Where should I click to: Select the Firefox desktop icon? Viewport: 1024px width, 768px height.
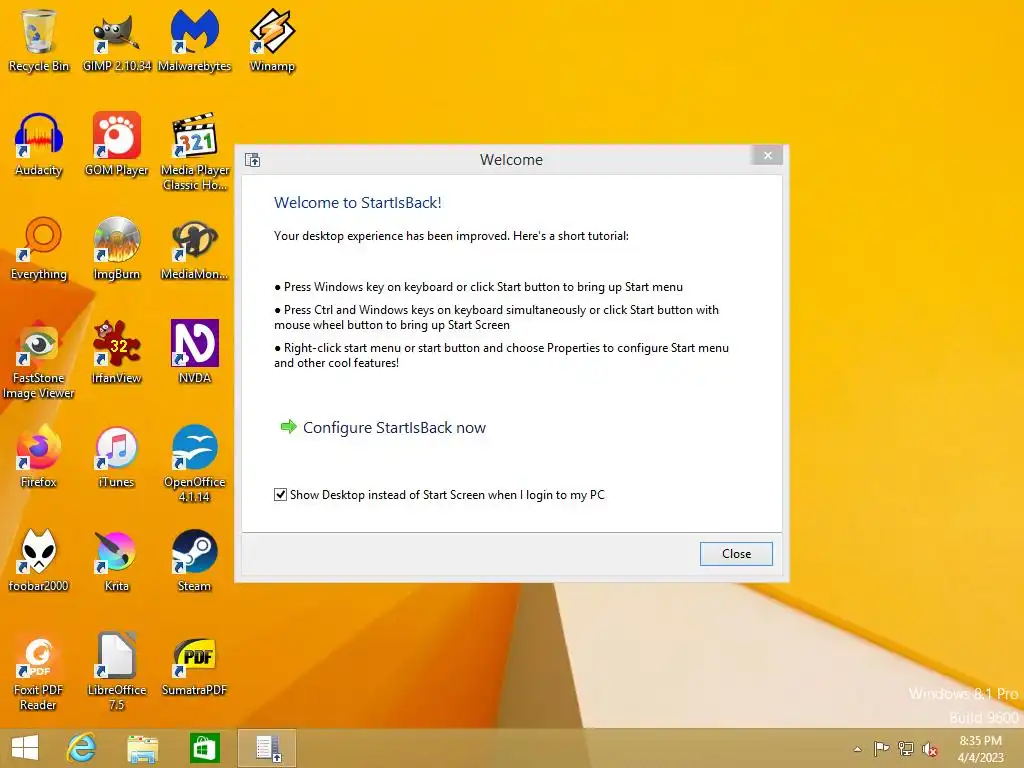pyautogui.click(x=39, y=456)
